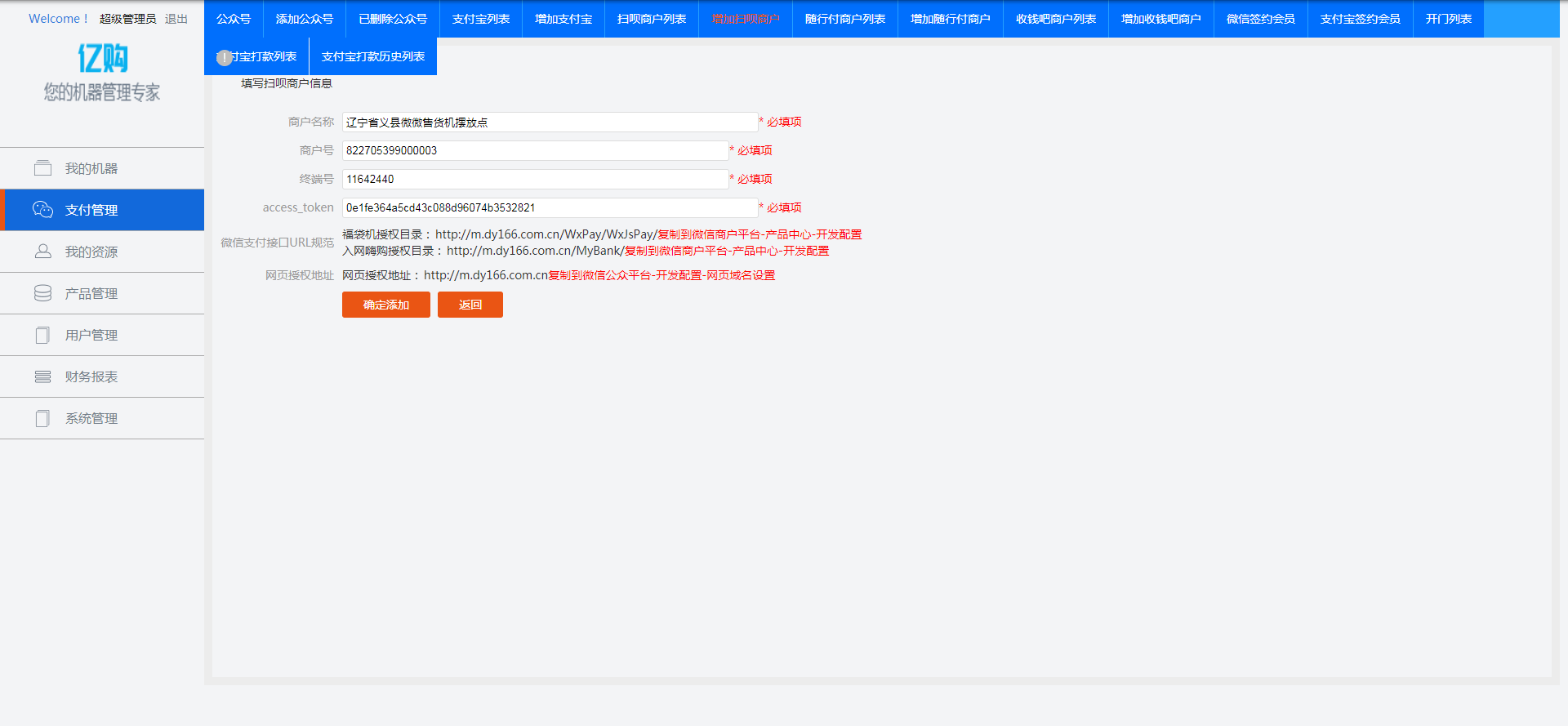Select the 微信签约会员 tab
This screenshot has width=1568, height=726.
point(1260,19)
